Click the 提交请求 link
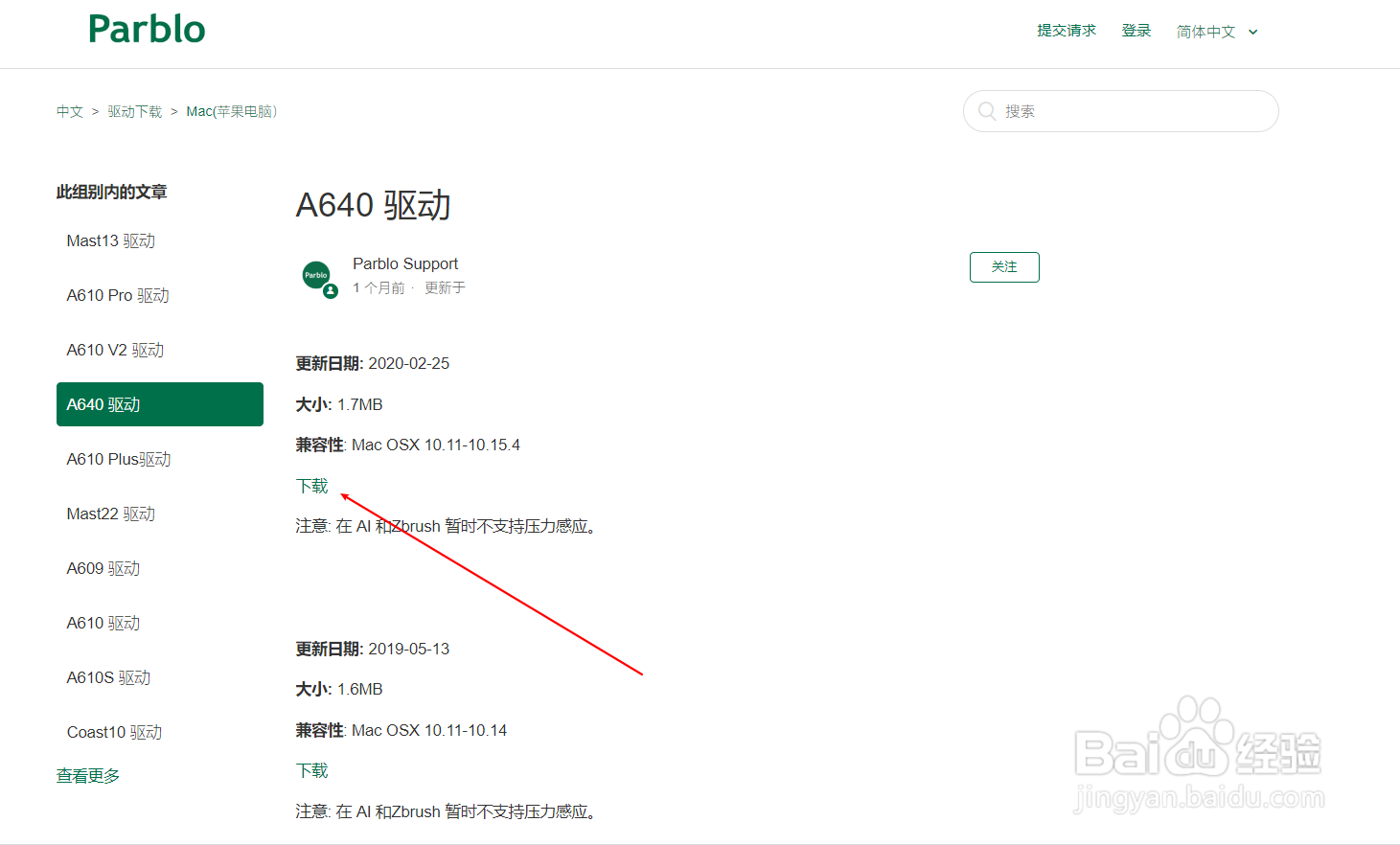 [x=1067, y=31]
